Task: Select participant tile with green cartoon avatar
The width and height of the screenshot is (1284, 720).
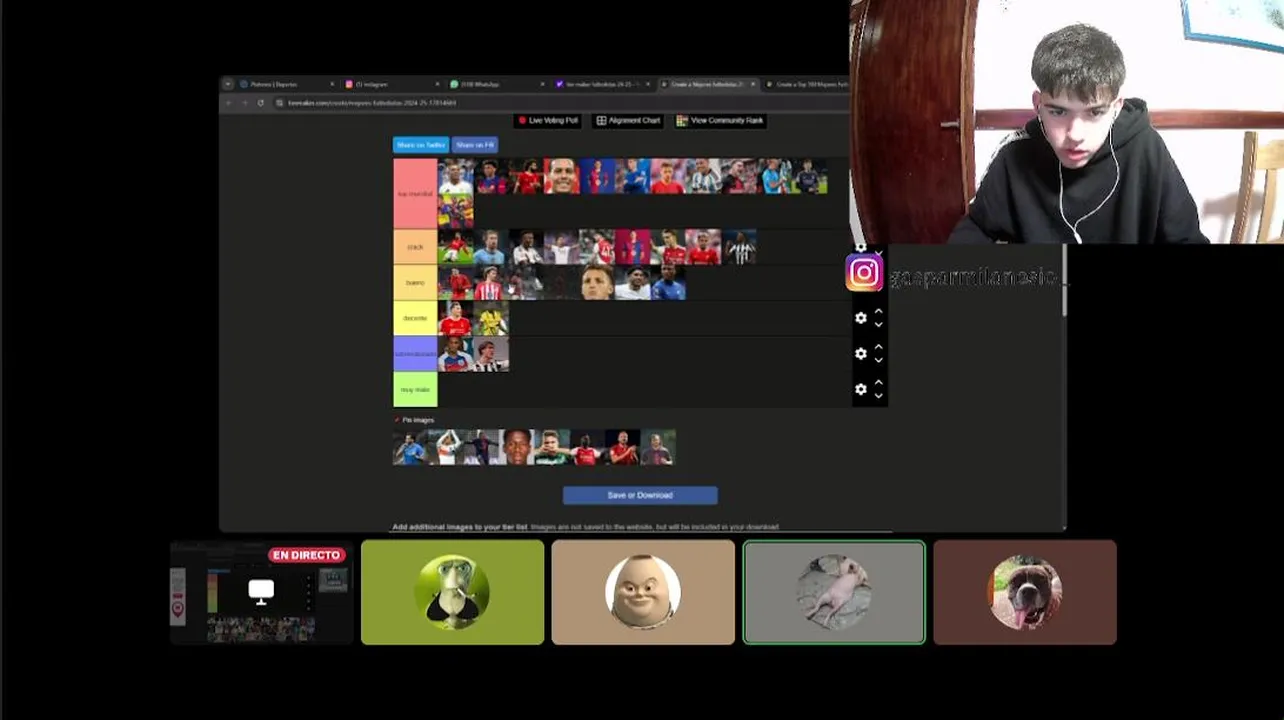Action: [452, 592]
